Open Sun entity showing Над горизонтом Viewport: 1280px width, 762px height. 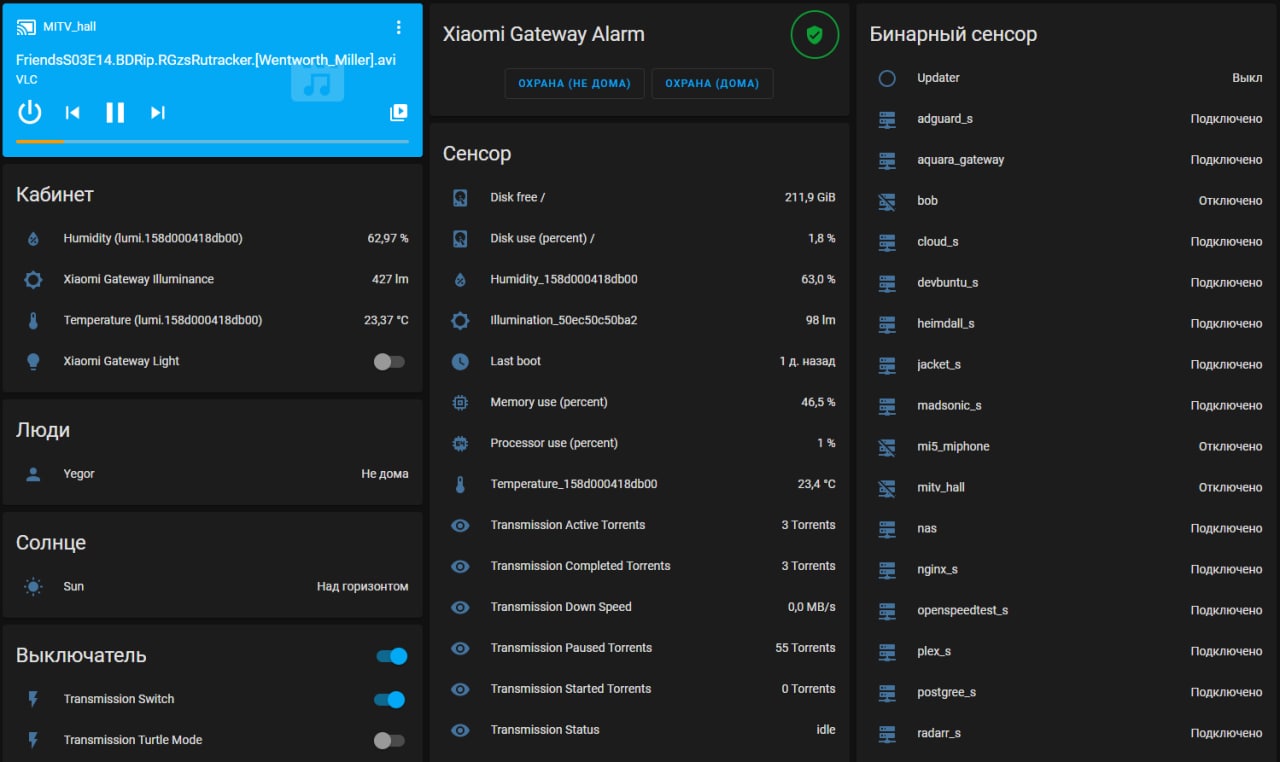click(212, 587)
